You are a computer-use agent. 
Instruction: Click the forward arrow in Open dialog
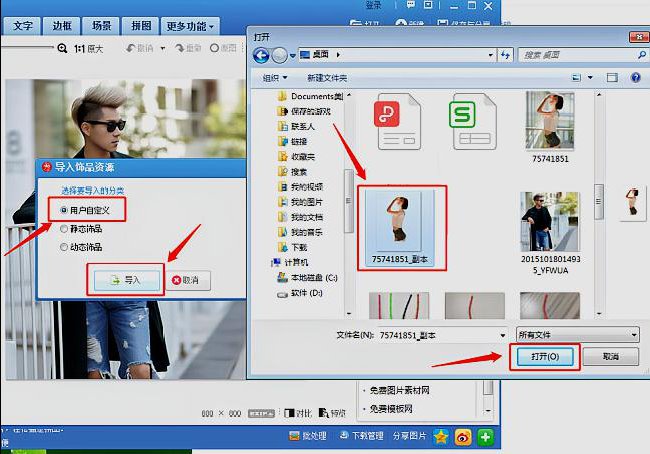(x=280, y=55)
